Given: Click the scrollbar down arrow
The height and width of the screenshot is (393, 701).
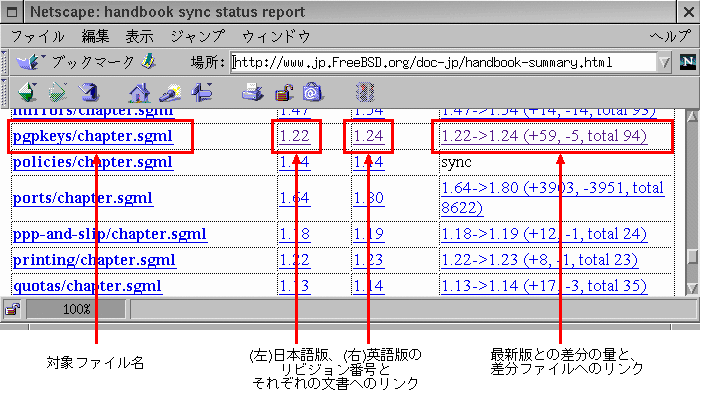Looking at the screenshot, I should click(x=692, y=288).
